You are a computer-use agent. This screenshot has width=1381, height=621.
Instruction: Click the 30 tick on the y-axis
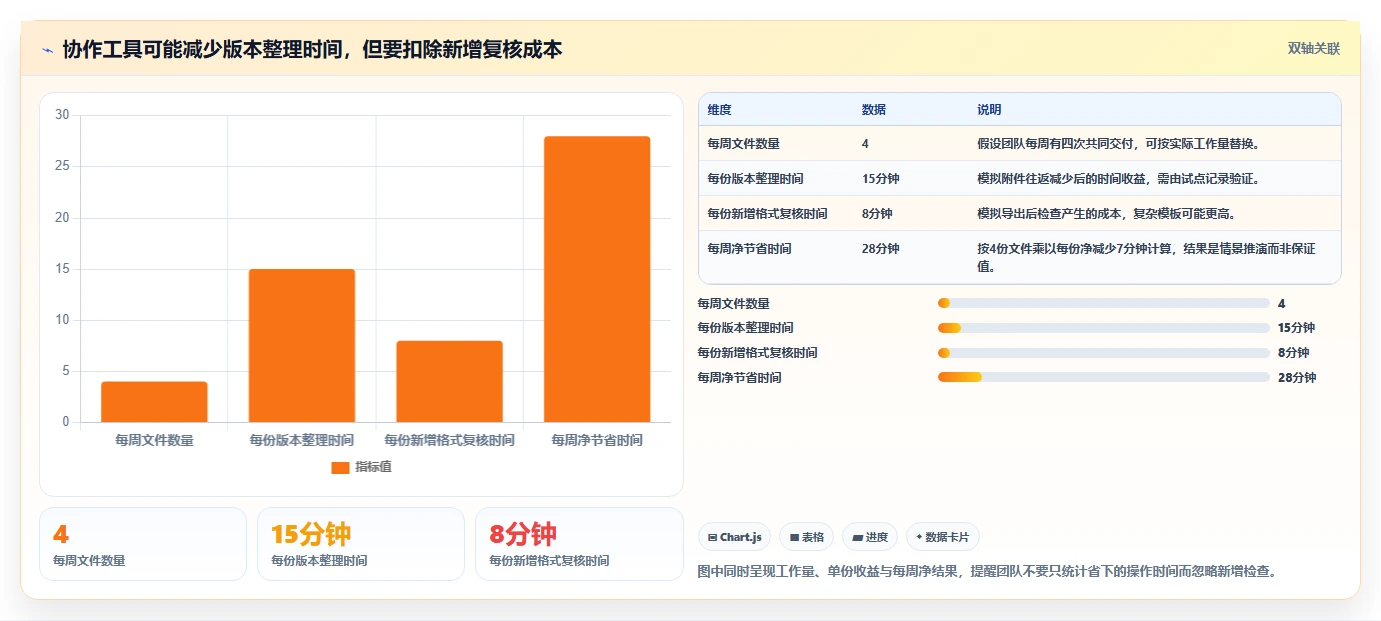(x=62, y=115)
